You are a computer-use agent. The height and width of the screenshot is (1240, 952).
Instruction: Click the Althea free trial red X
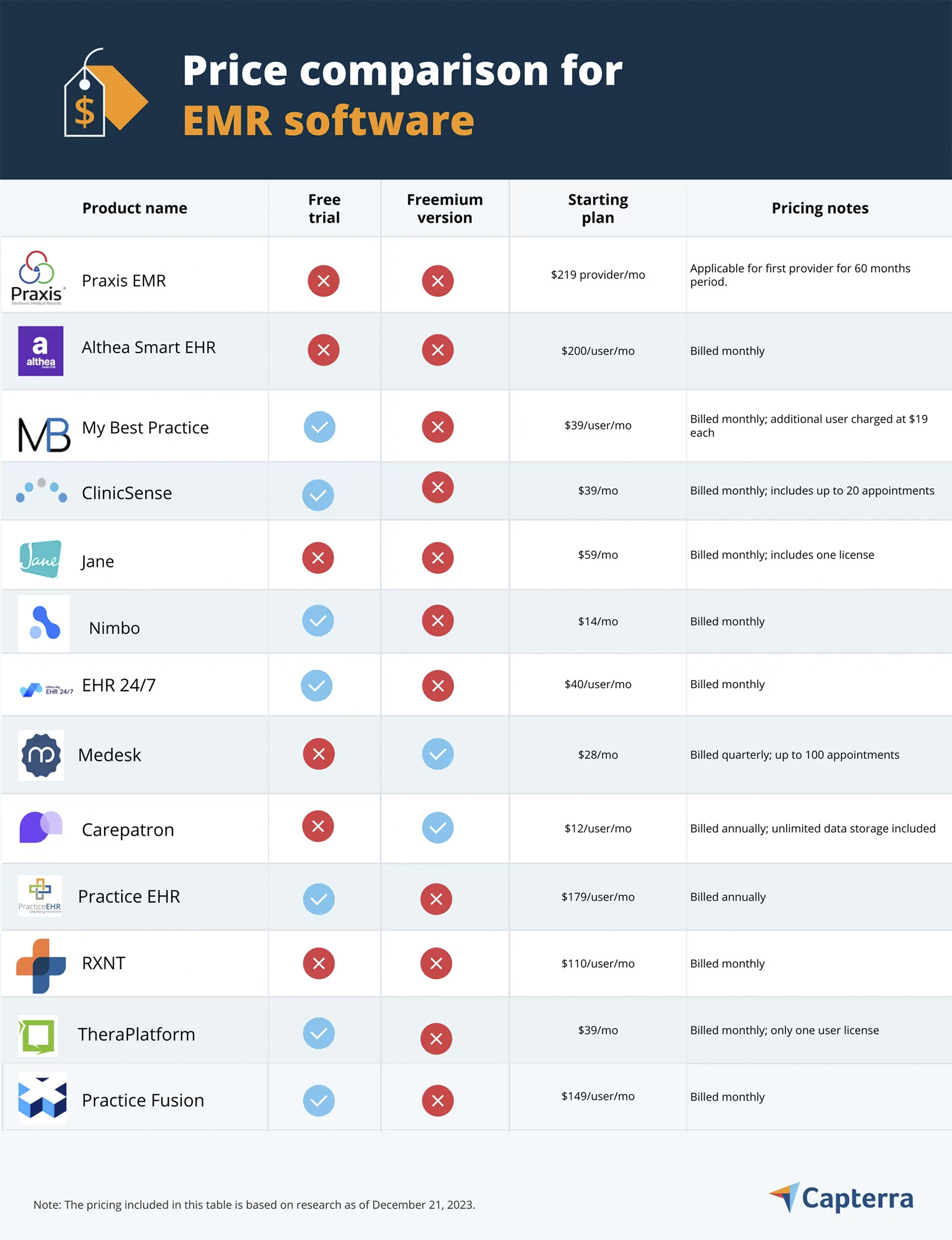click(x=324, y=350)
